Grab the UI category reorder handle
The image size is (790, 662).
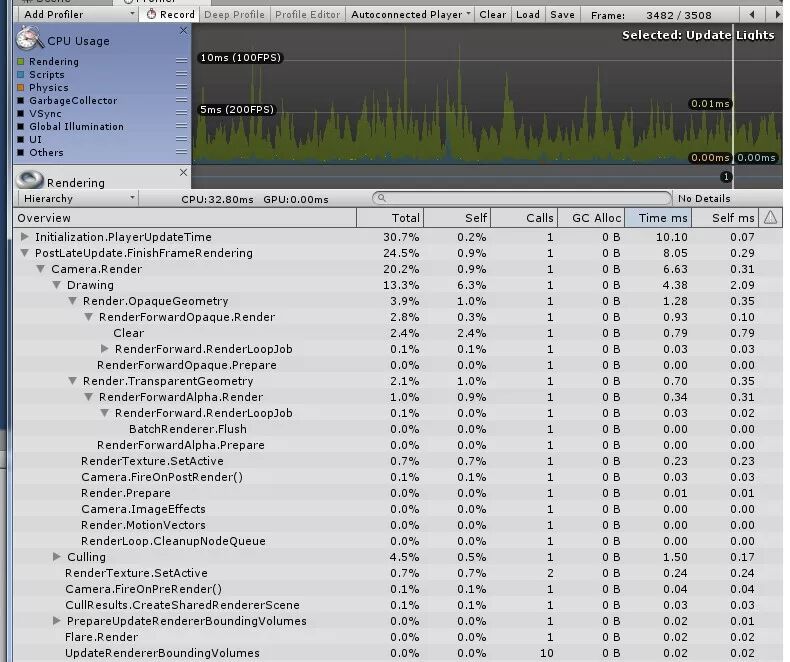coord(181,139)
